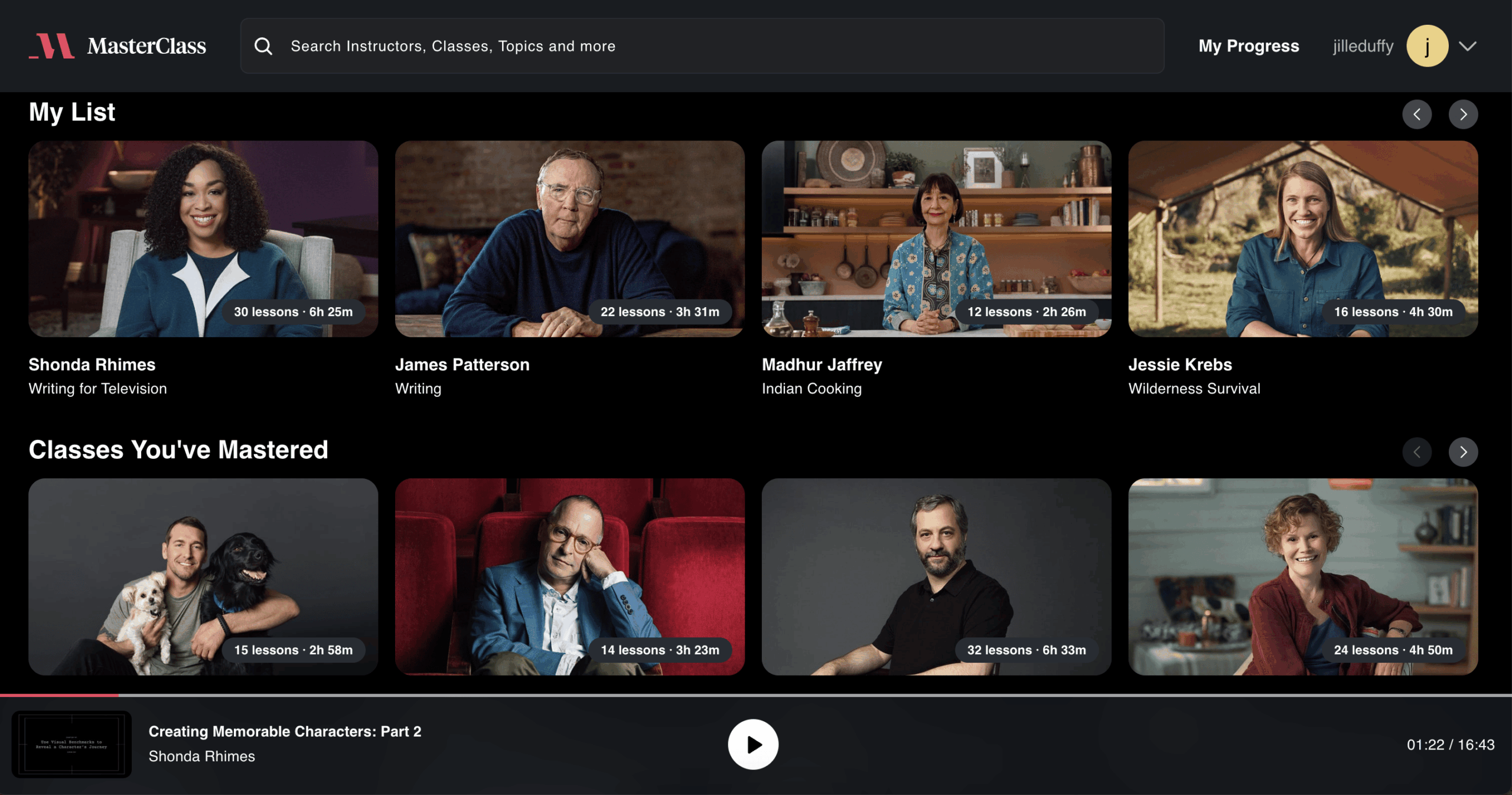Click the MasterClass logo

click(x=118, y=46)
